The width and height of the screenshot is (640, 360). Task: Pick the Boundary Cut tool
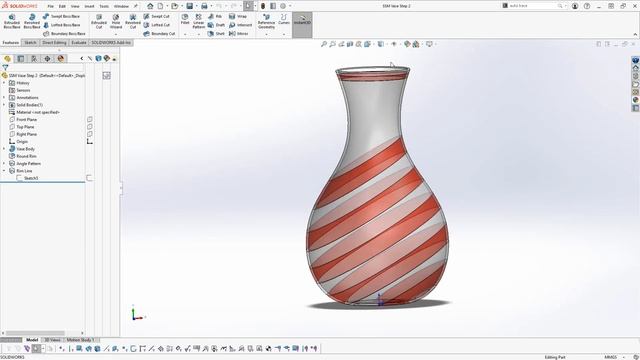159,33
